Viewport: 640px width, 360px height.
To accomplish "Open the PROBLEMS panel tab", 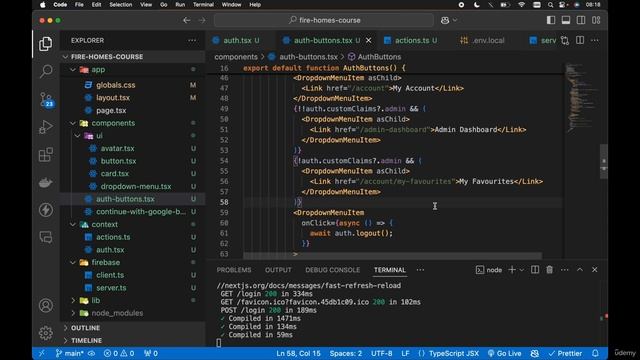I will point(234,270).
